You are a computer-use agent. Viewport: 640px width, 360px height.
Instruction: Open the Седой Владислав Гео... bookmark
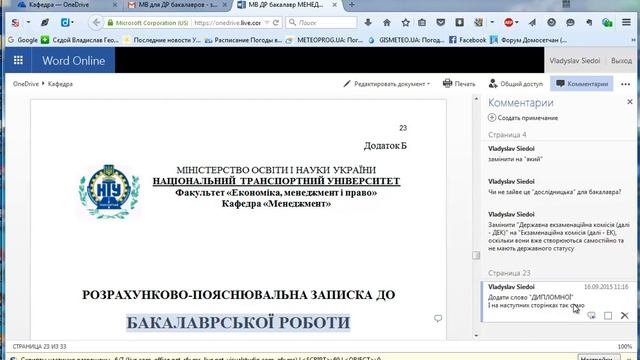80,40
